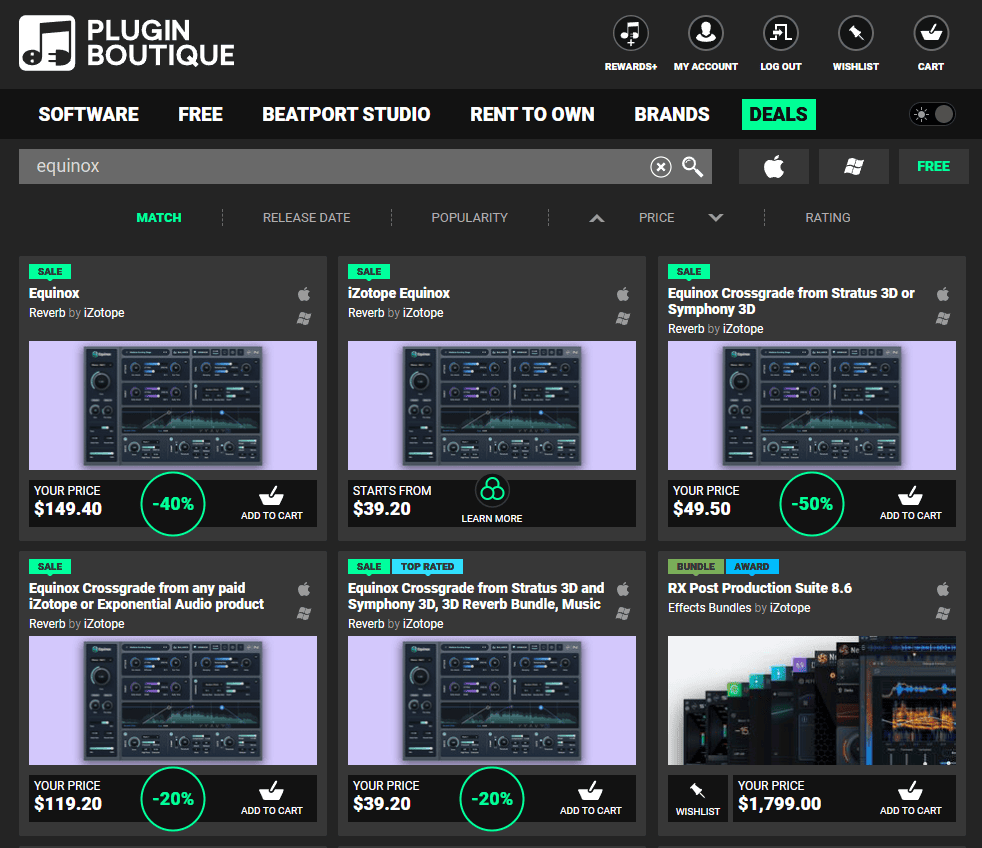Filter results by Apple macOS
The height and width of the screenshot is (848, 982).
pos(774,167)
